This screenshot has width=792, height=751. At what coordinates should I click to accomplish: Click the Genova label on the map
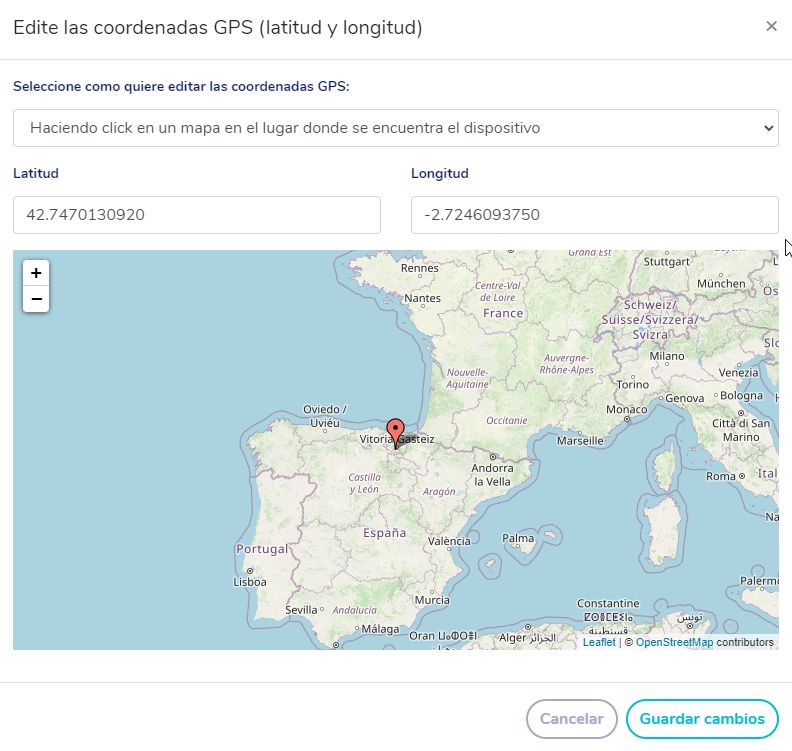click(684, 398)
